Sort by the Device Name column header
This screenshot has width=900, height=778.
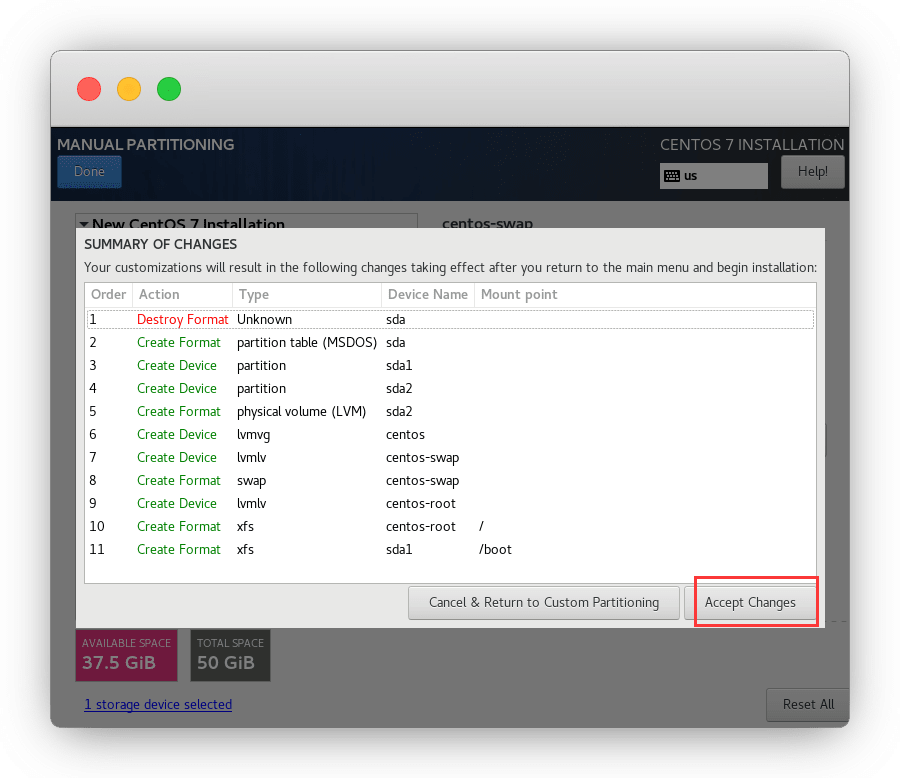427,295
